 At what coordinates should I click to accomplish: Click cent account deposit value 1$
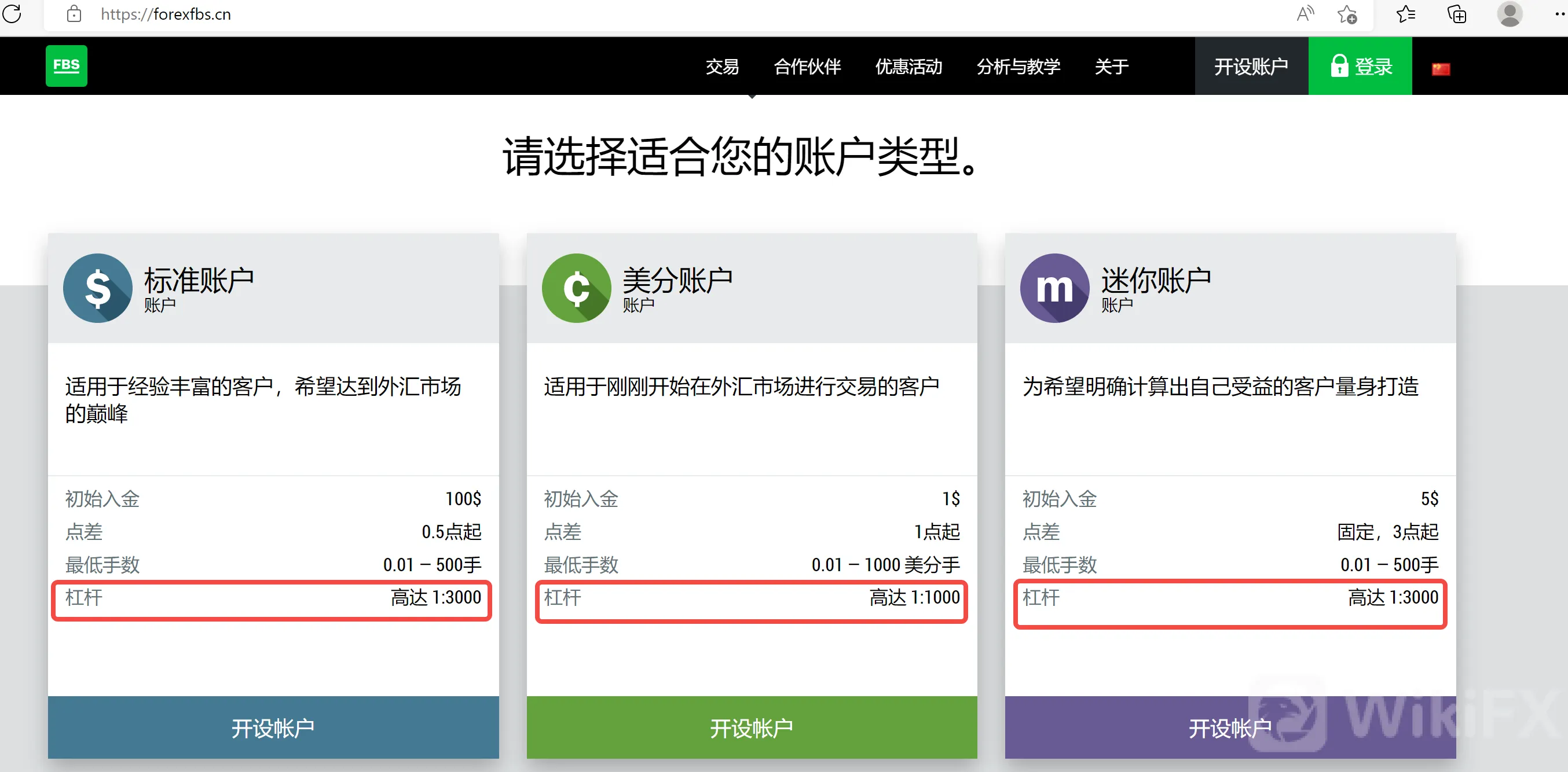tap(951, 499)
